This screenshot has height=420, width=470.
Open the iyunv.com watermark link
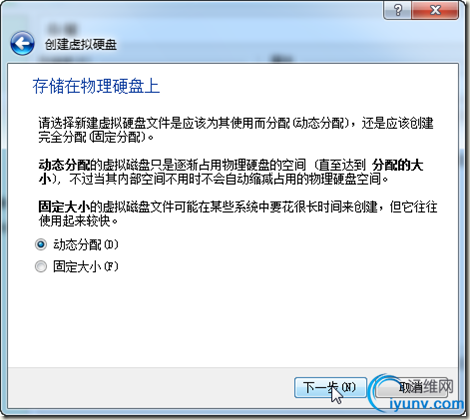(427, 404)
